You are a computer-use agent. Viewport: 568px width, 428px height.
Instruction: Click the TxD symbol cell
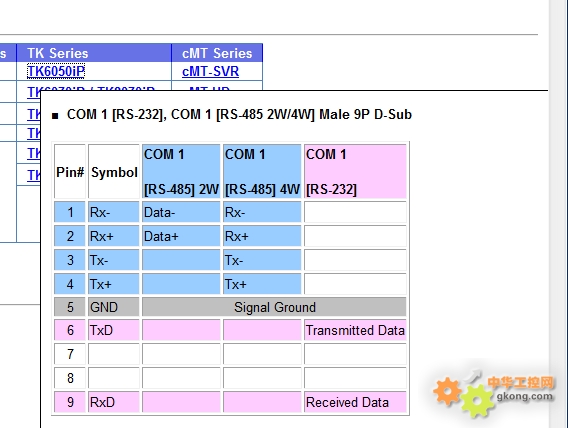(114, 330)
